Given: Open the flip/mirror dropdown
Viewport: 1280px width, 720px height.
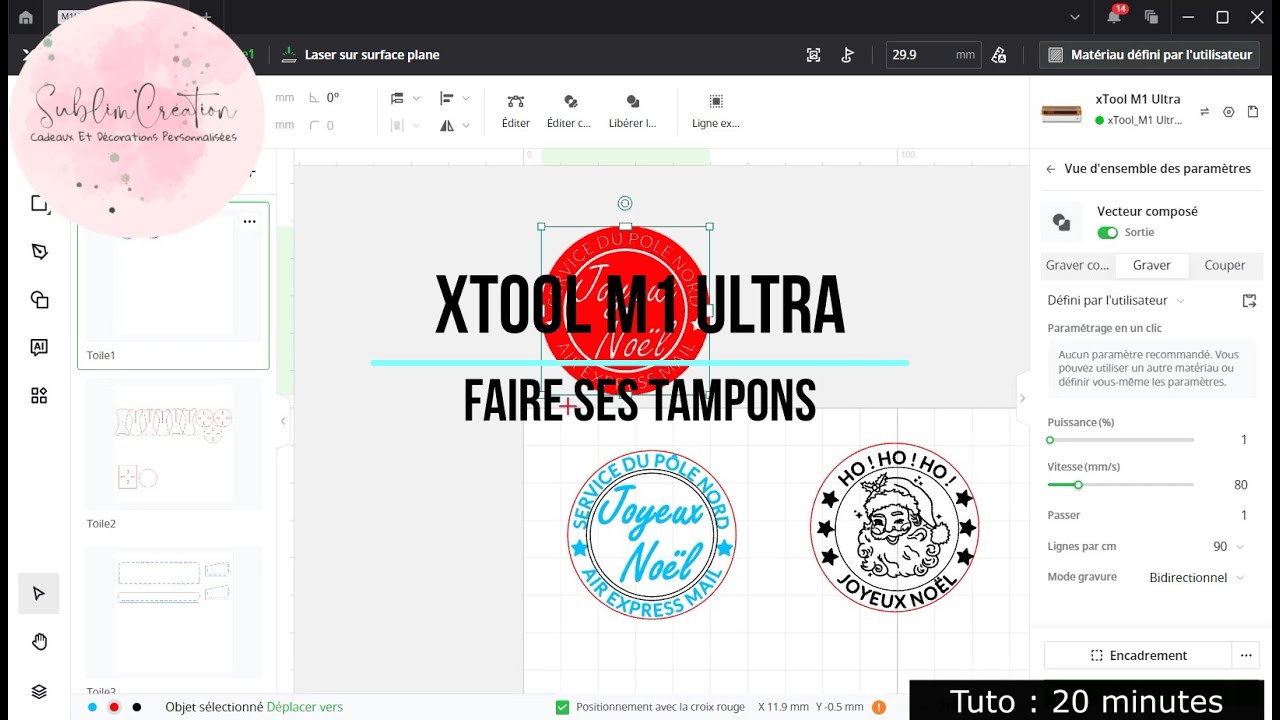Looking at the screenshot, I should [455, 125].
